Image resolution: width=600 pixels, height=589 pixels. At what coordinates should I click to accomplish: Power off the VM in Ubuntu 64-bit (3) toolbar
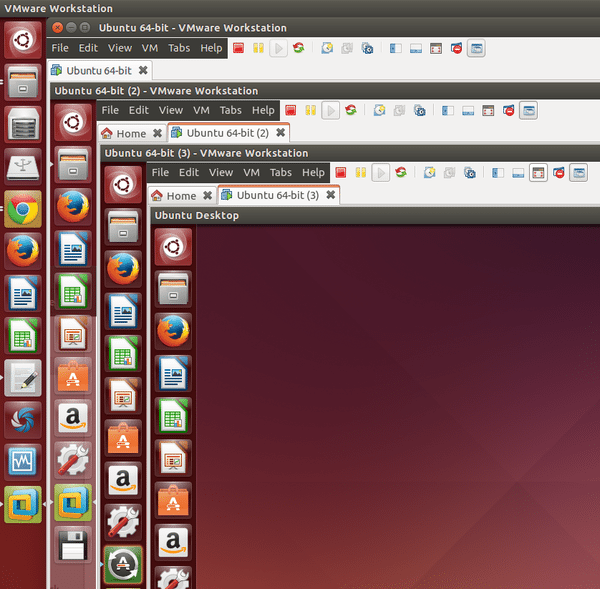click(x=341, y=173)
